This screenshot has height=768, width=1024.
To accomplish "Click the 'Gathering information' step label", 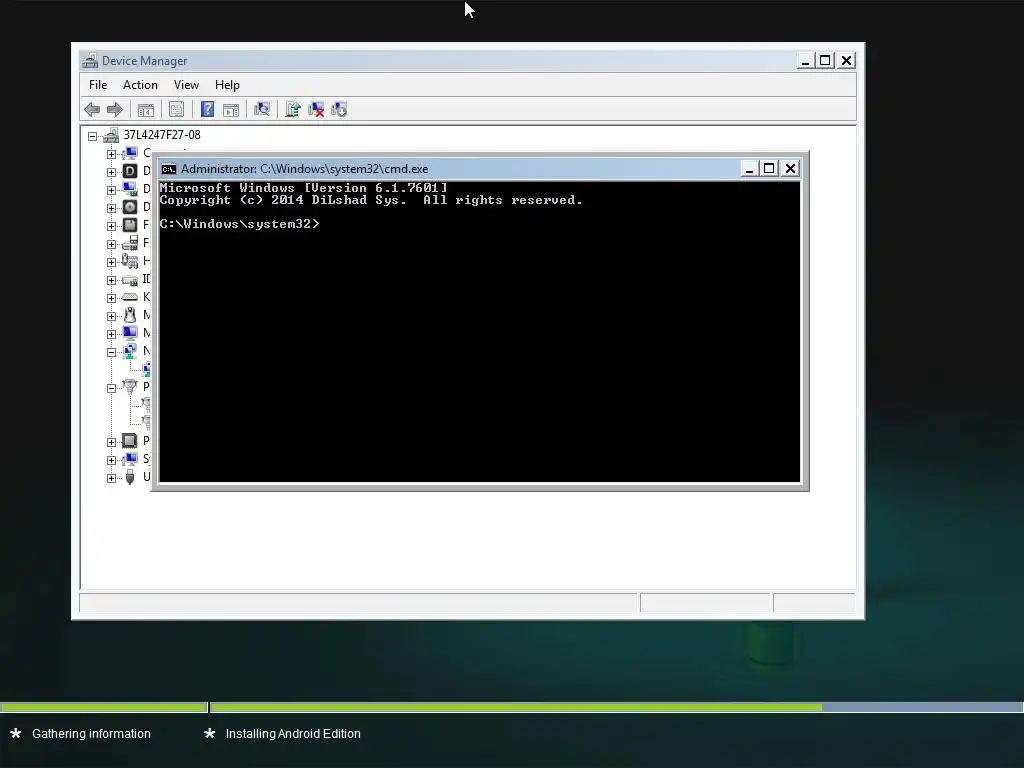I will click(x=91, y=733).
